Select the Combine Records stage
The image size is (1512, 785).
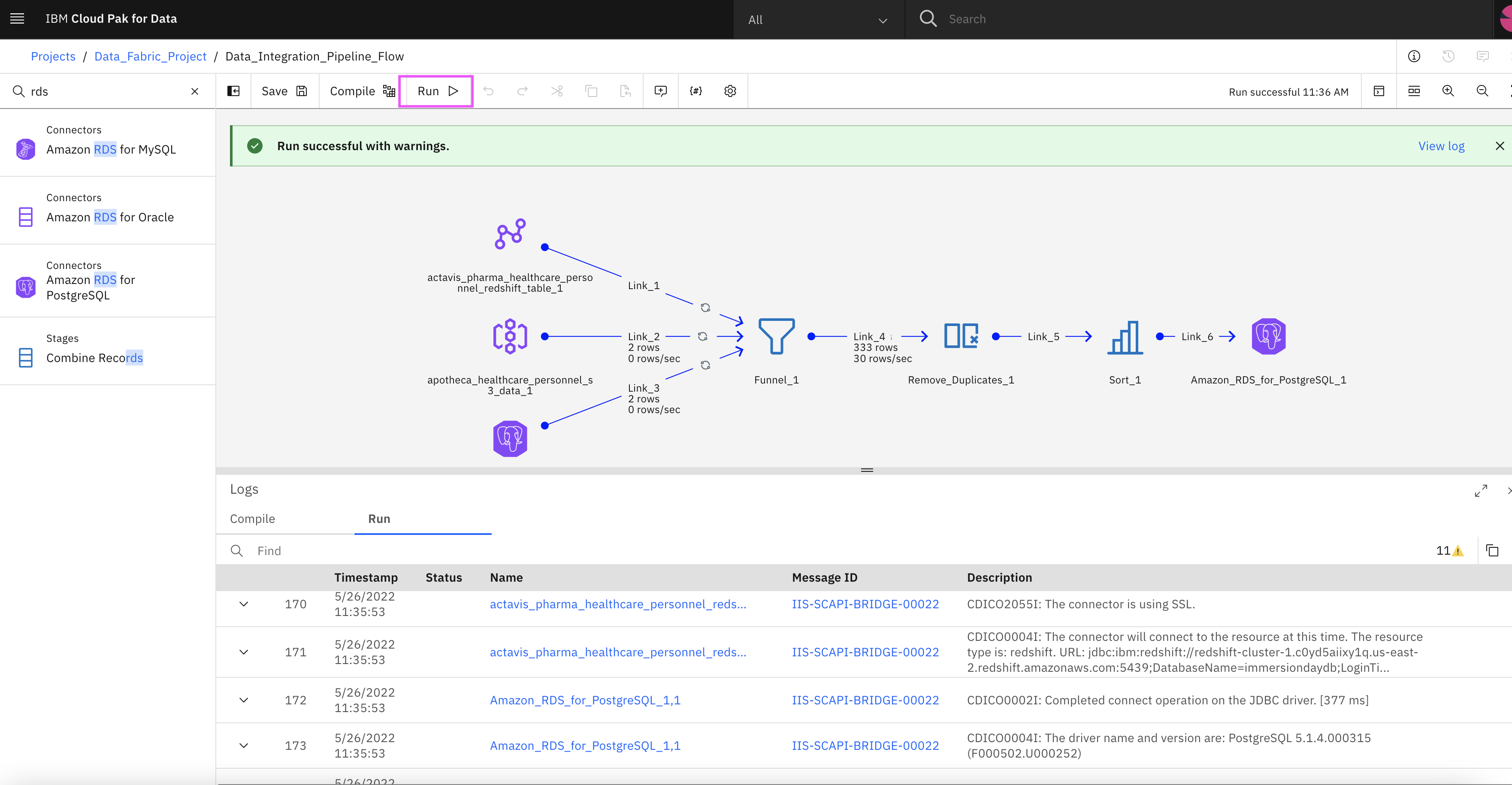(108, 350)
